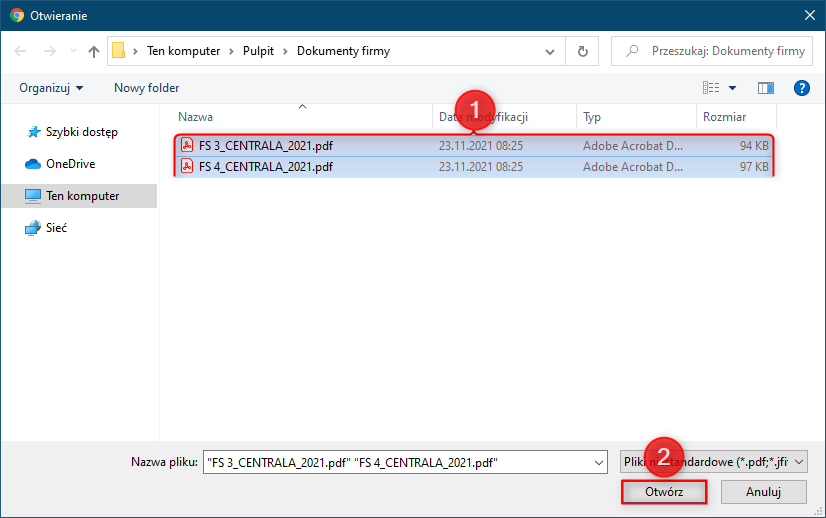Screen dimensions: 826x518
Task: Click PDF icon of FS 3_CENTRALA_2021.pdf
Action: (187, 145)
